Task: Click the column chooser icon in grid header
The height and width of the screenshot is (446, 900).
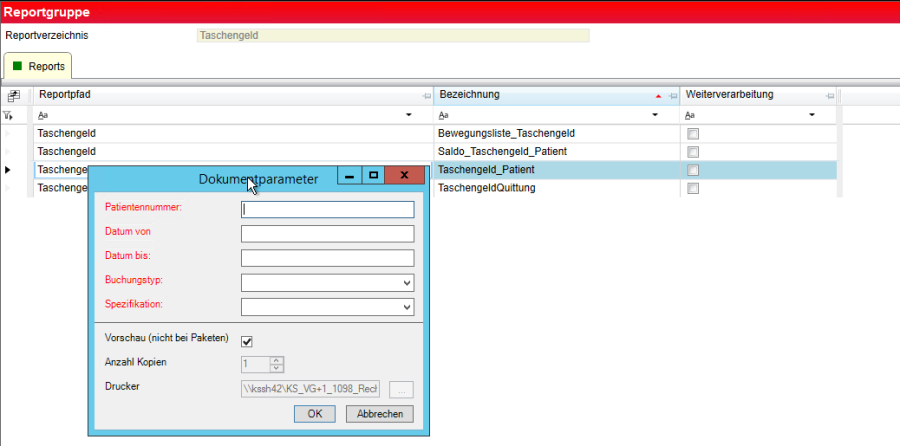Action: pos(14,96)
